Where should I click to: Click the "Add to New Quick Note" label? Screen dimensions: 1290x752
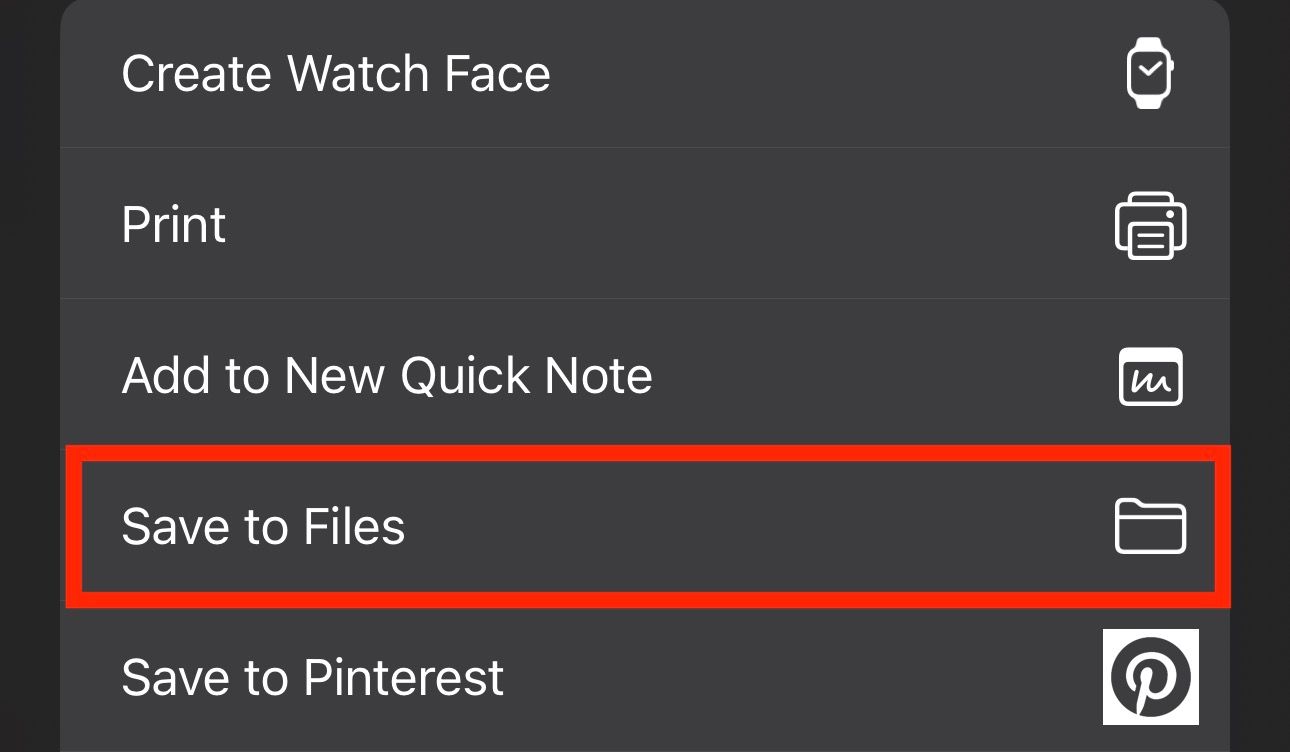point(387,376)
